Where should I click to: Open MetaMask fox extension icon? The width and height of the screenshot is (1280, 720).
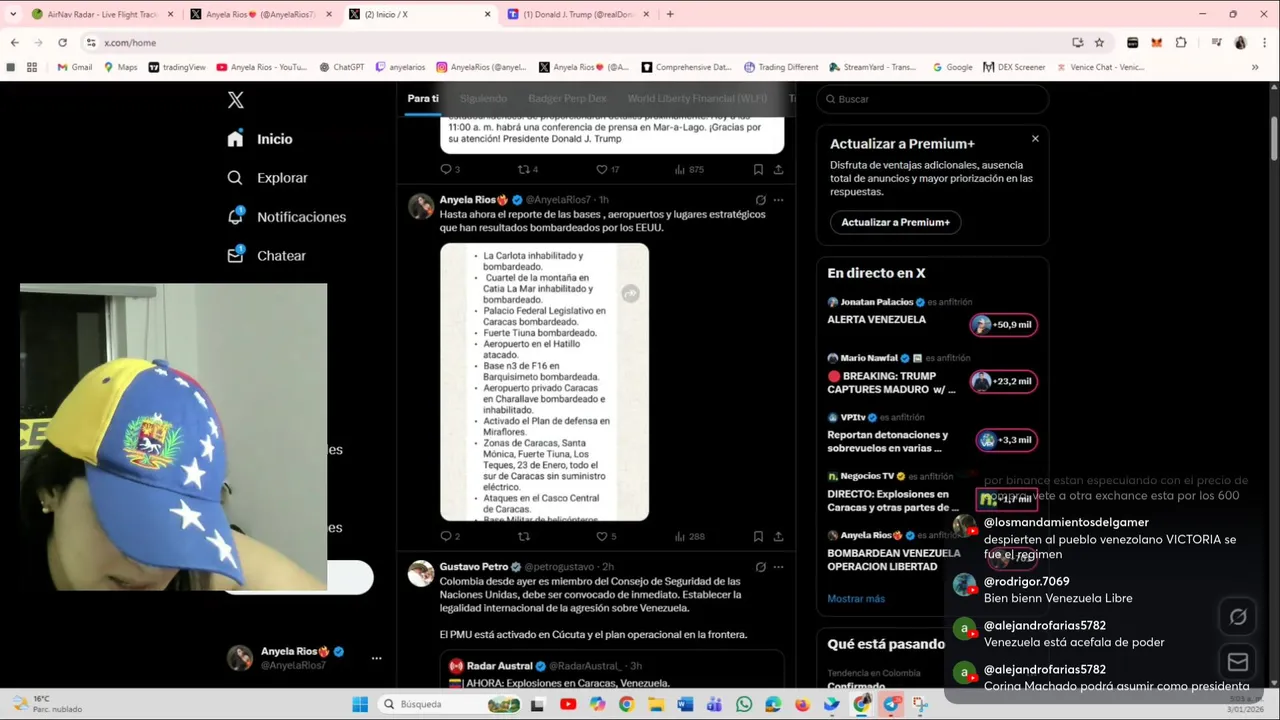(x=1157, y=43)
